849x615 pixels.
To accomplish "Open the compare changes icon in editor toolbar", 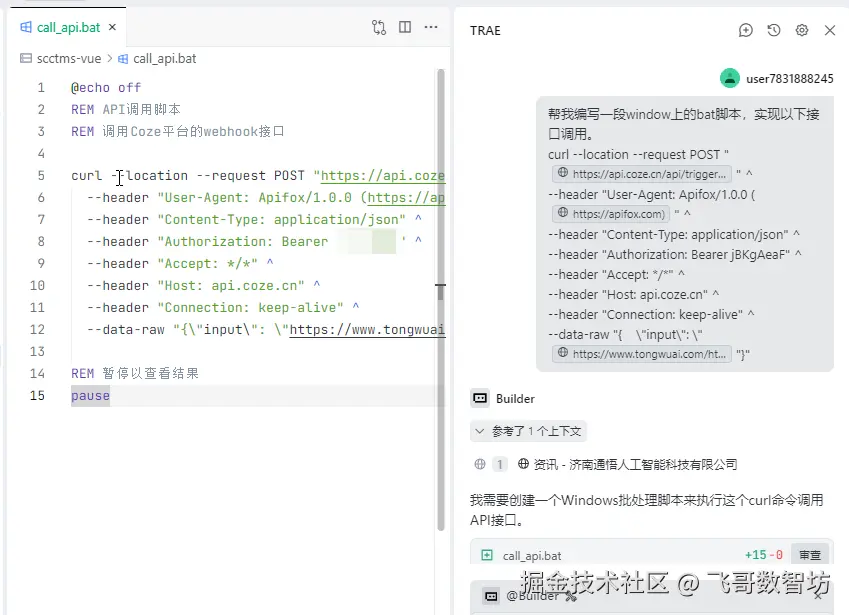I will click(379, 27).
